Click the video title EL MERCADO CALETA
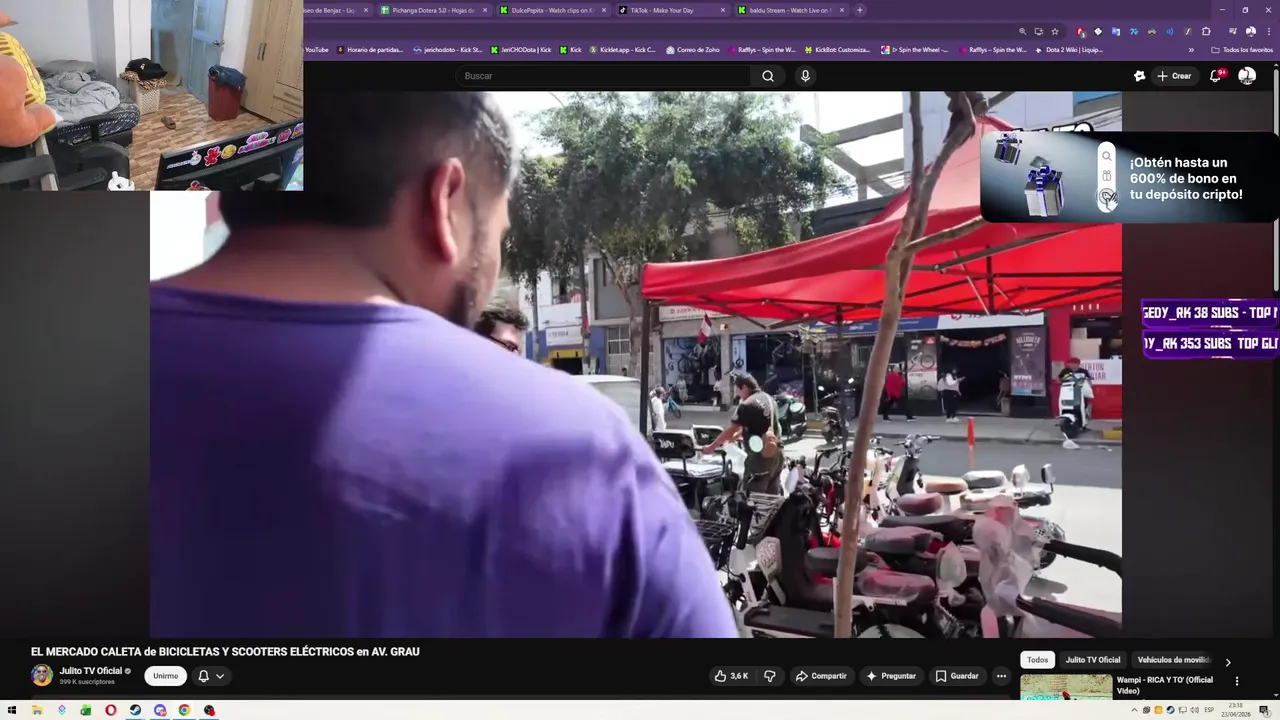The height and width of the screenshot is (720, 1280). point(225,652)
